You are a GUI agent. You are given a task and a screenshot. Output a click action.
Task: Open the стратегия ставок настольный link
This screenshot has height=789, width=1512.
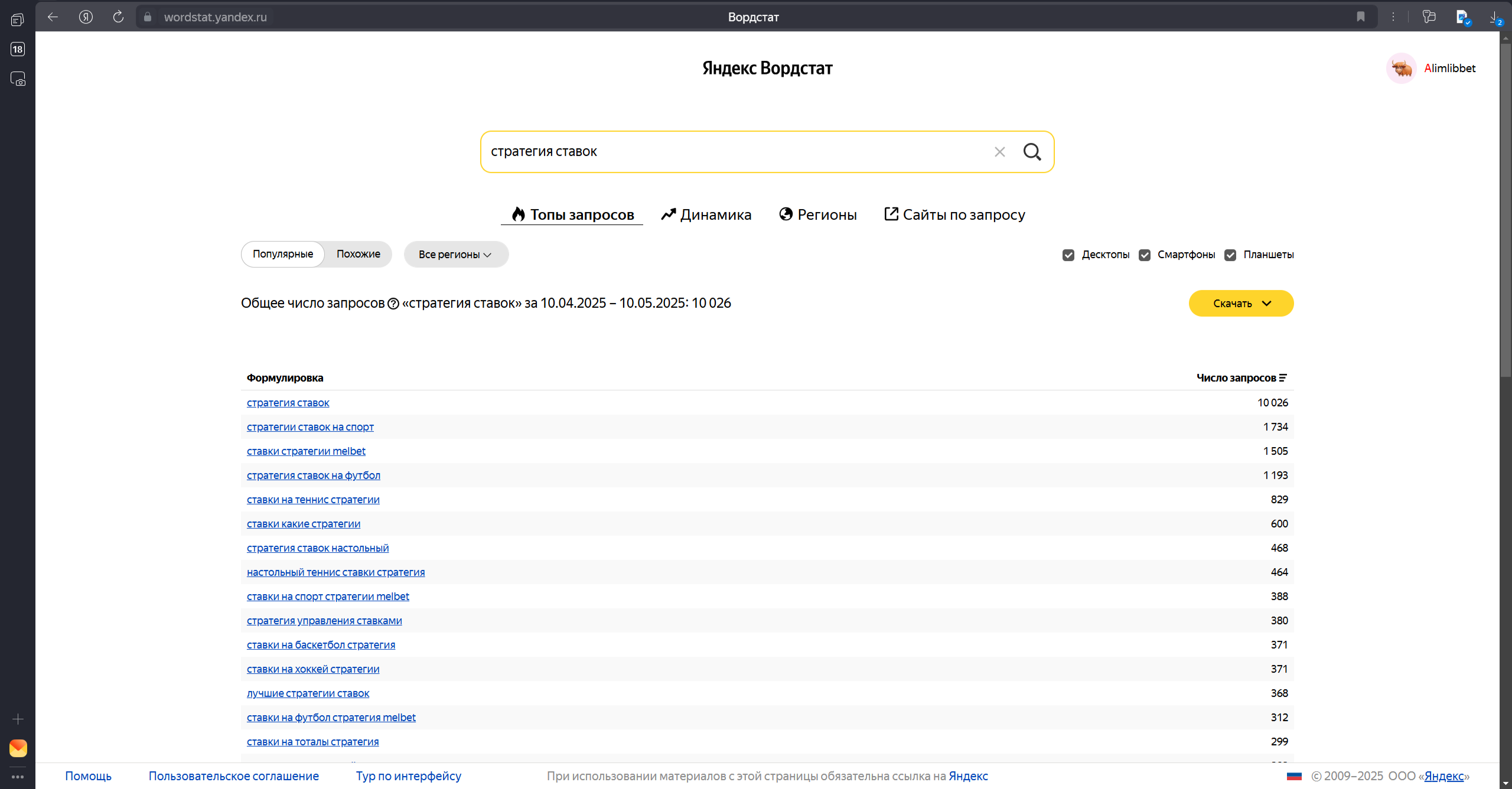tap(318, 548)
